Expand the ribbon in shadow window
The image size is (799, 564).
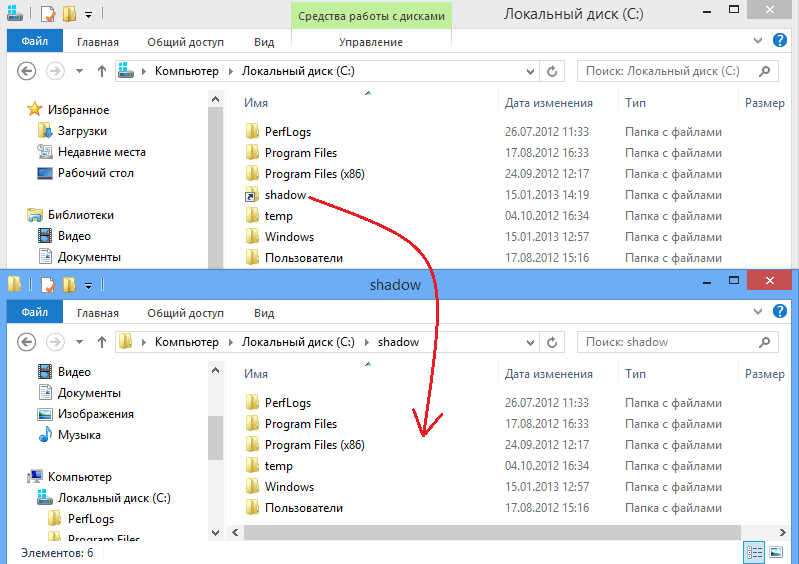pyautogui.click(x=758, y=312)
